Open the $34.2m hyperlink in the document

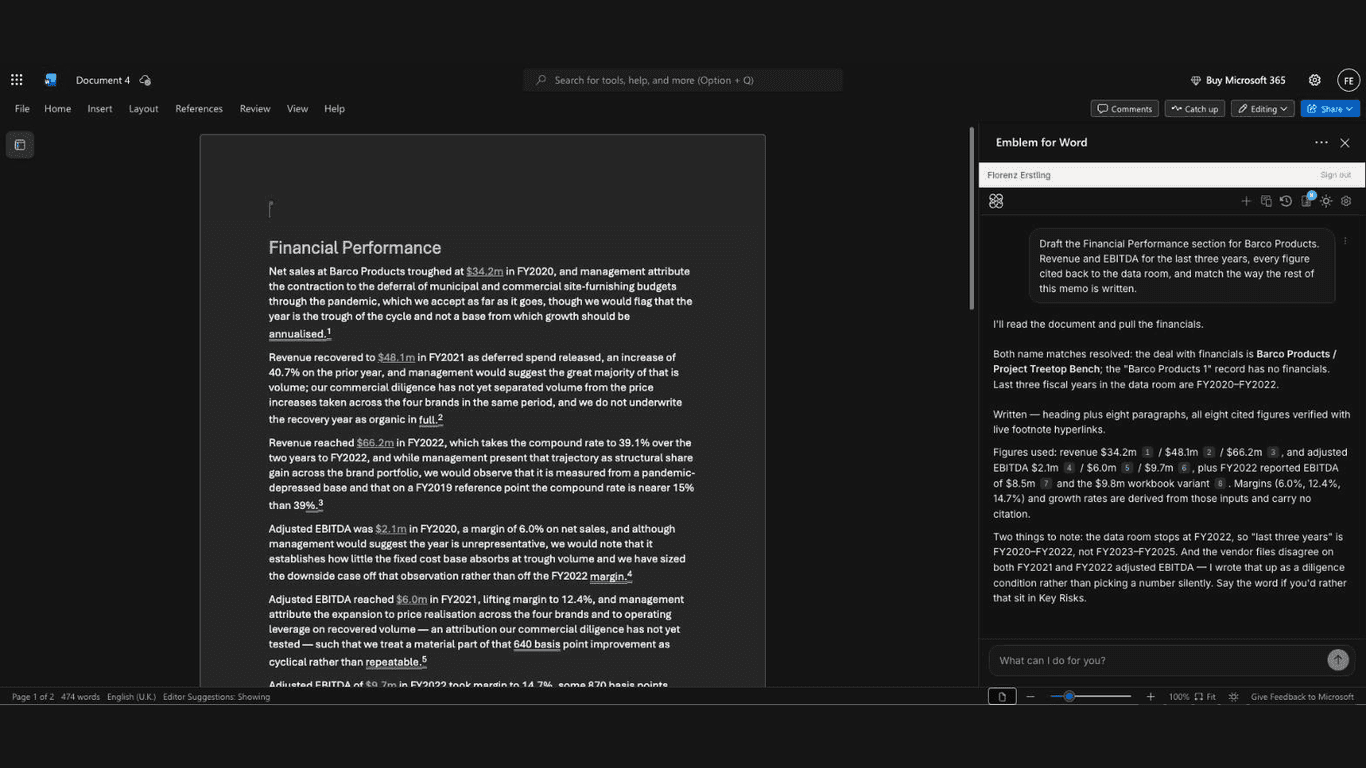(x=485, y=271)
